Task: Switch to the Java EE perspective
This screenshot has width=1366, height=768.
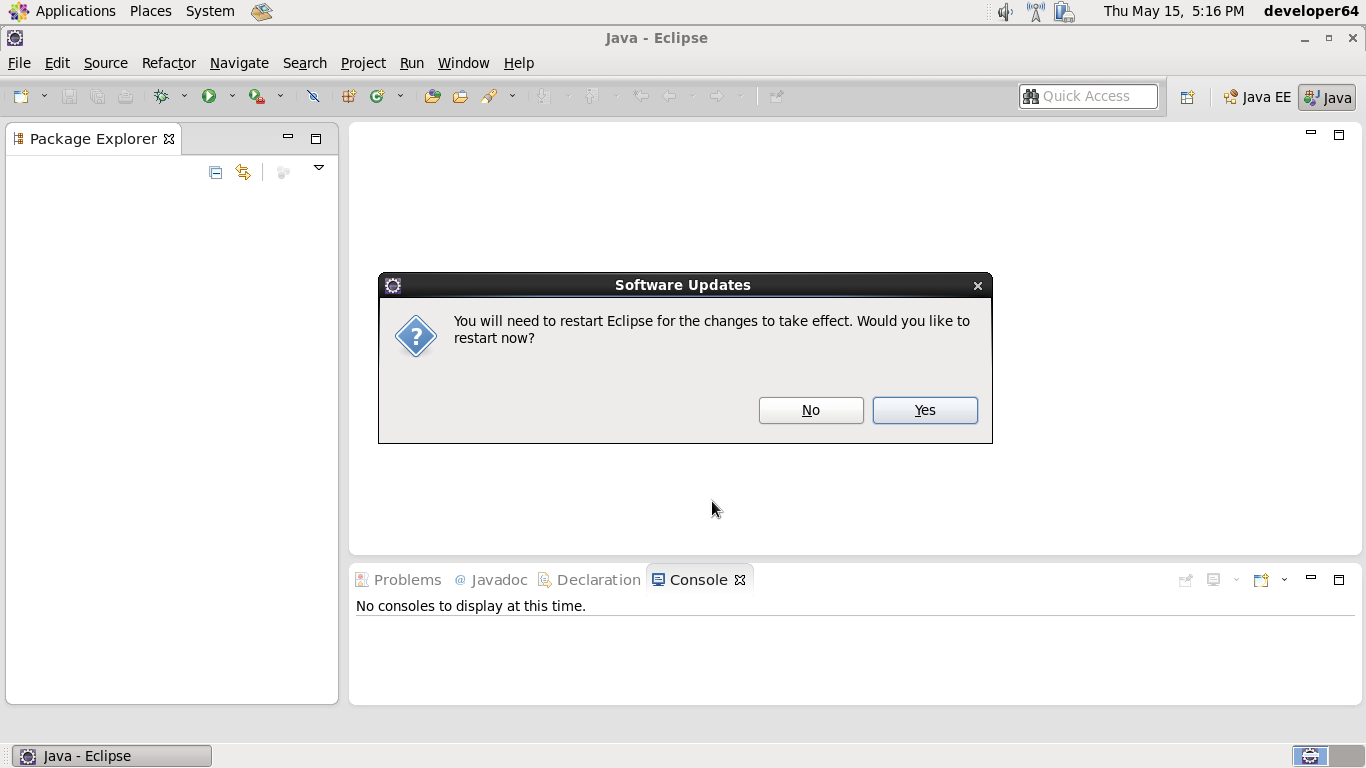Action: (1257, 97)
